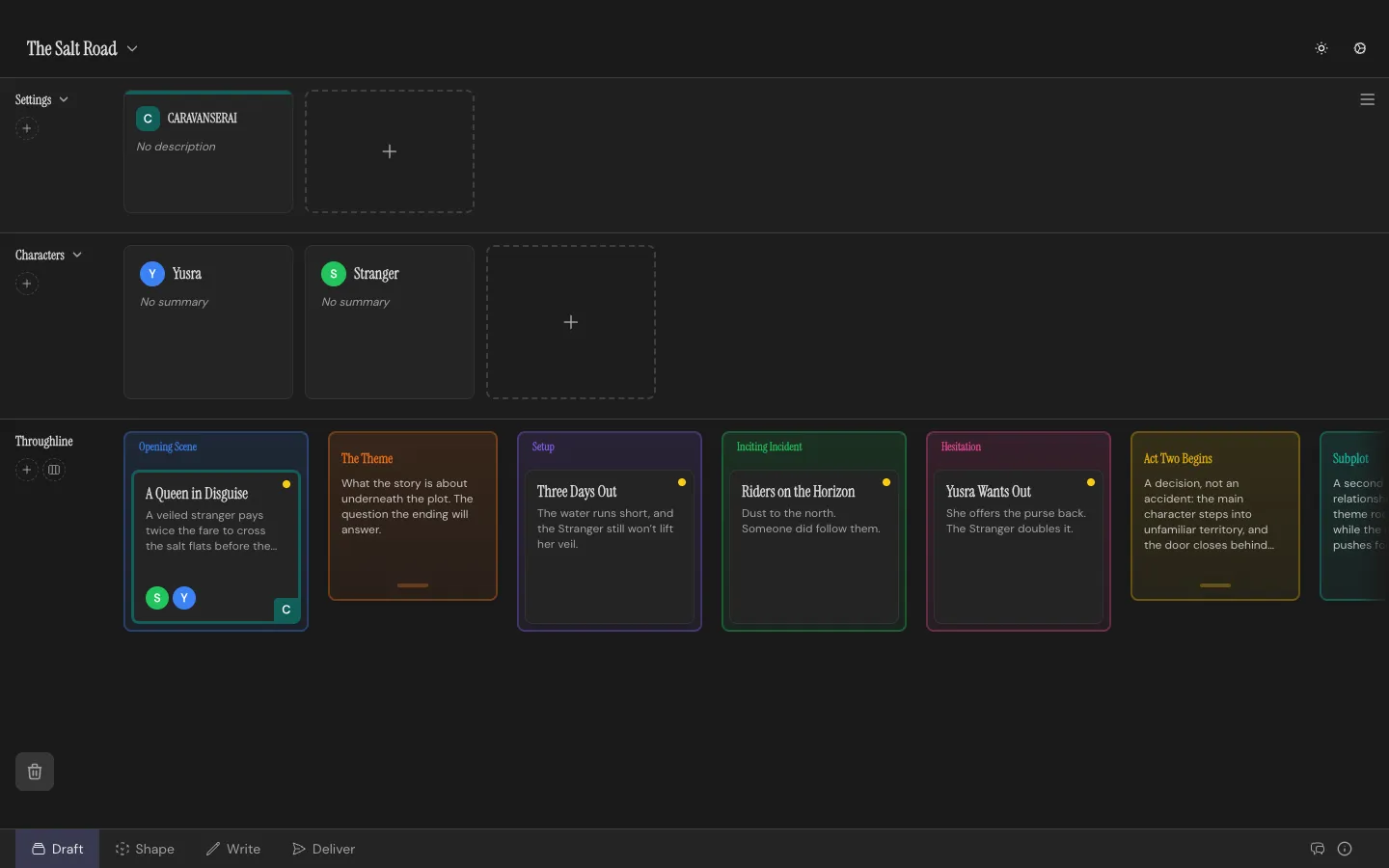
Task: Click the Caravanserai C icon
Action: (148, 119)
